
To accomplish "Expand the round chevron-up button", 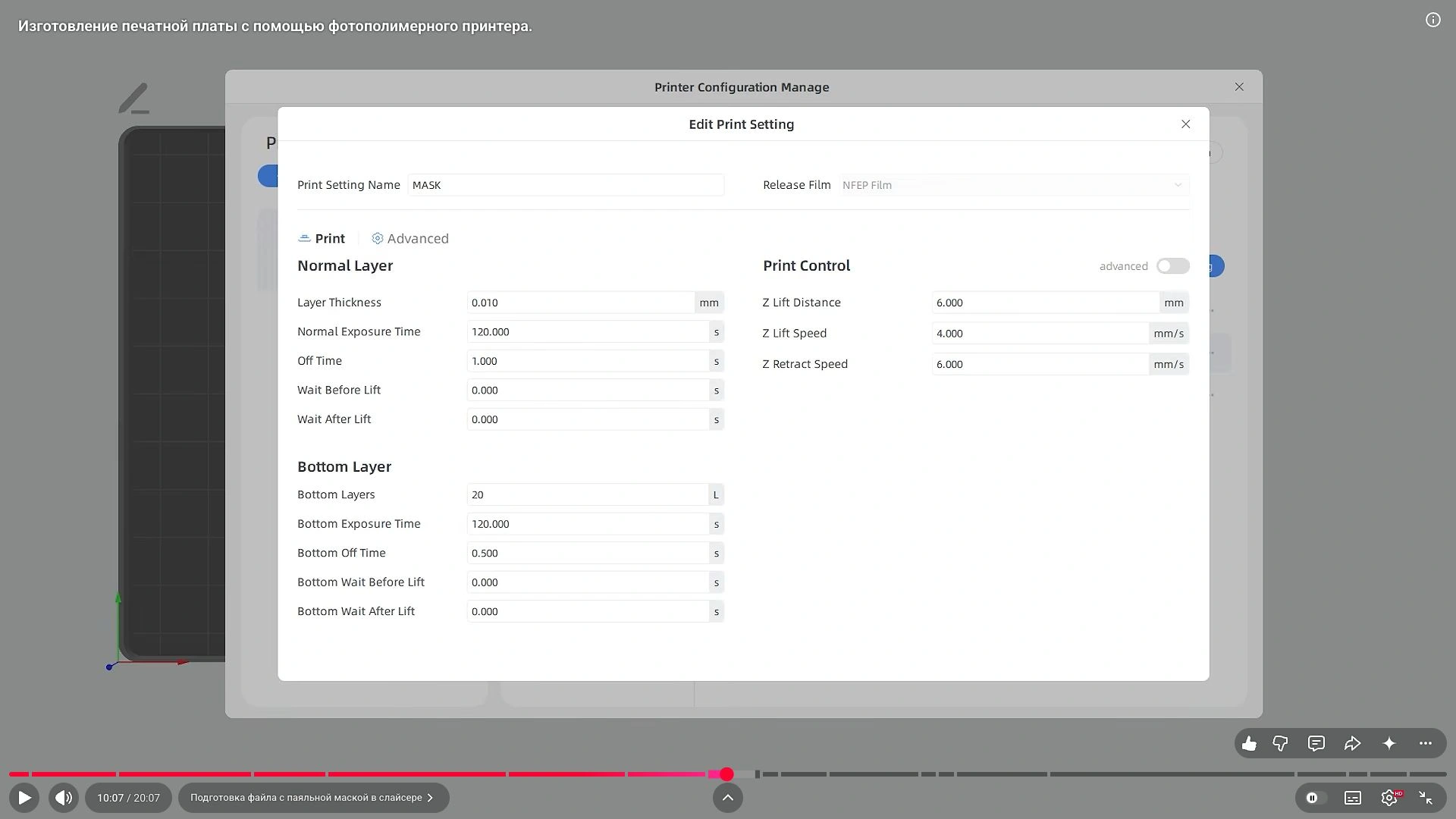I will point(728,798).
